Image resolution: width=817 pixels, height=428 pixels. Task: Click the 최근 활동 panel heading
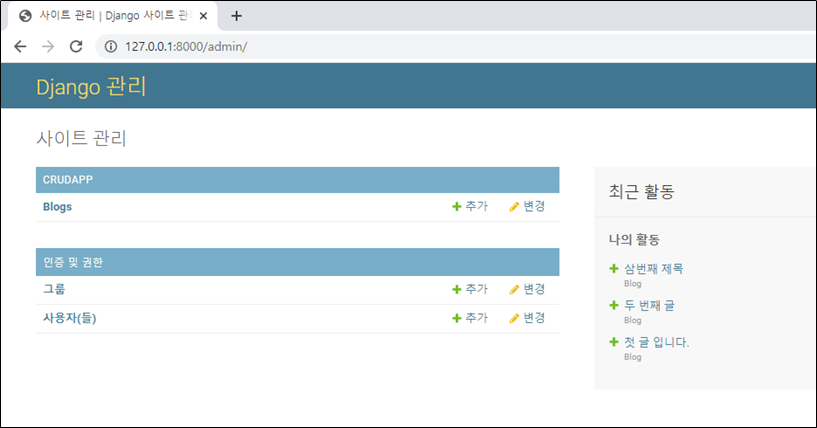[x=641, y=191]
